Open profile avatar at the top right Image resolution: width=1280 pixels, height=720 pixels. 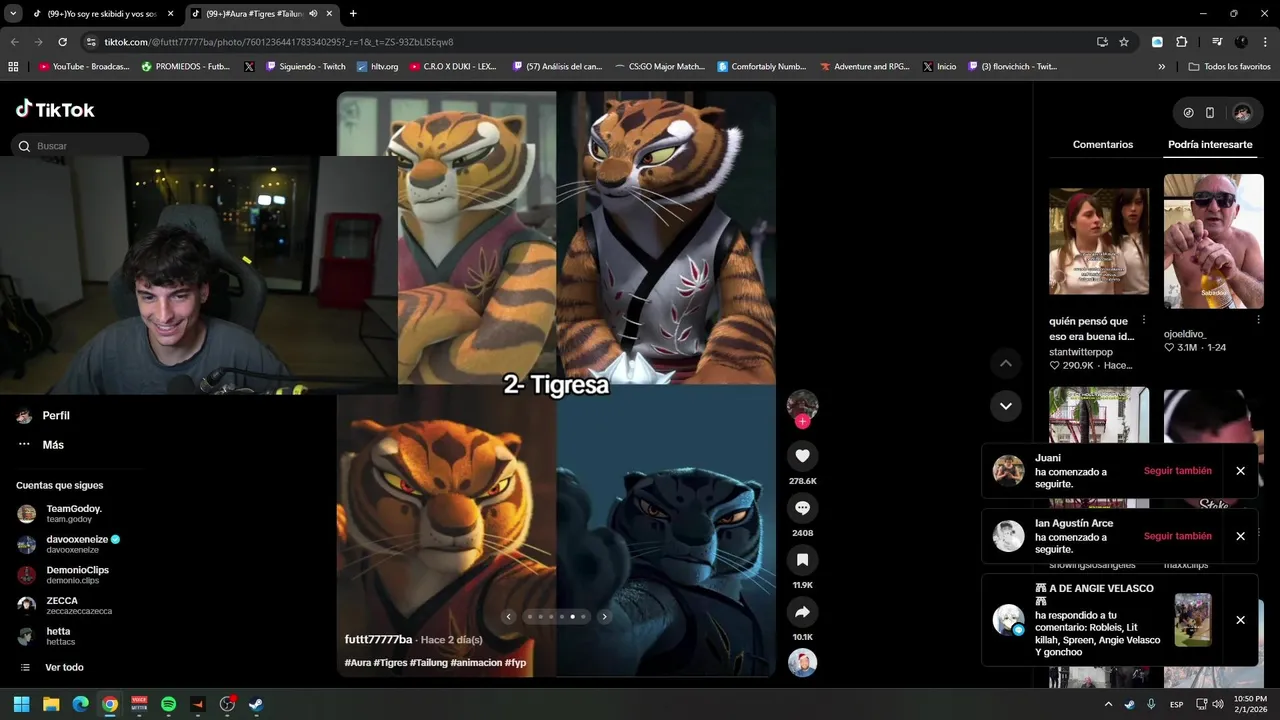[x=1242, y=113]
